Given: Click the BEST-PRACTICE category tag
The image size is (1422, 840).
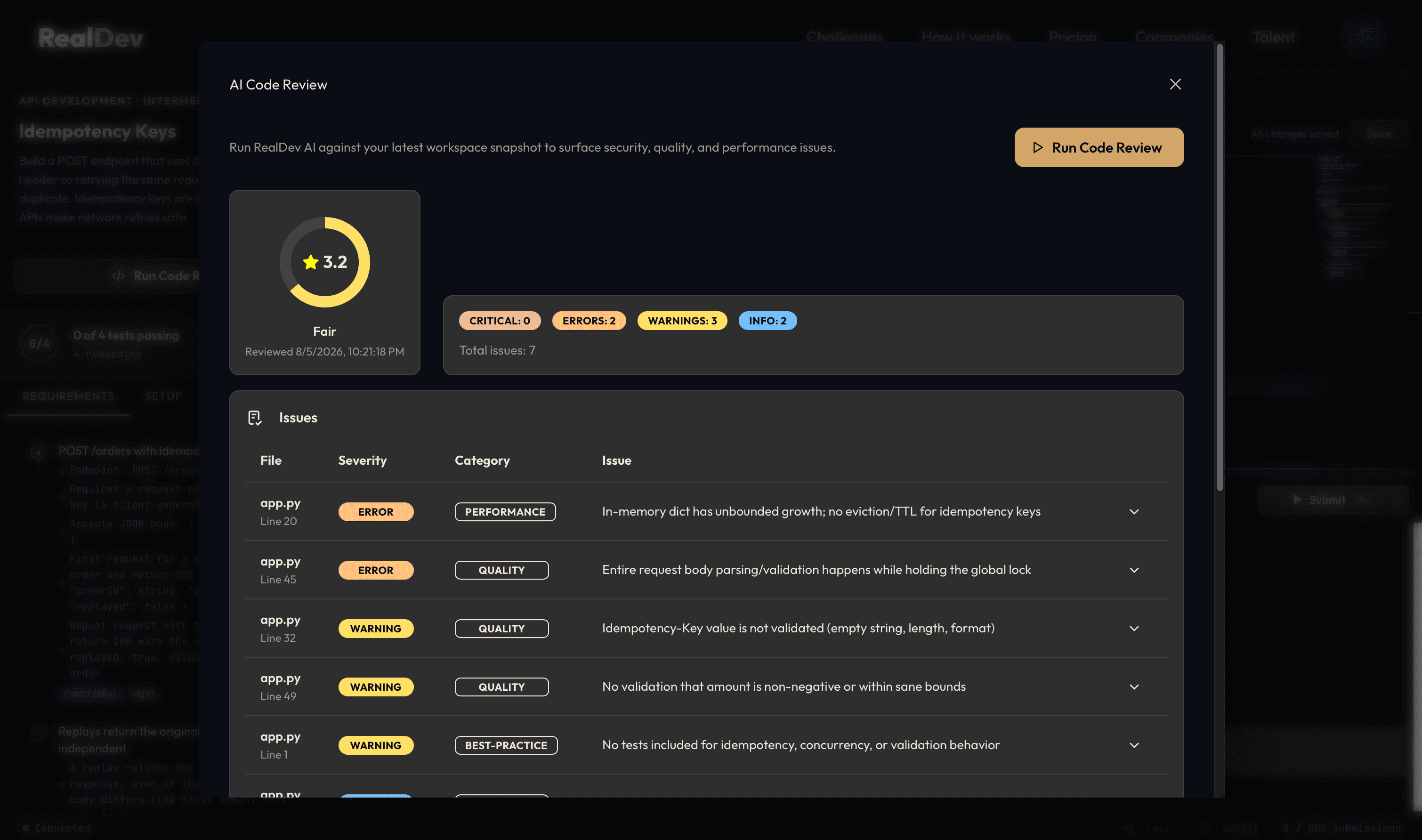Looking at the screenshot, I should point(506,745).
